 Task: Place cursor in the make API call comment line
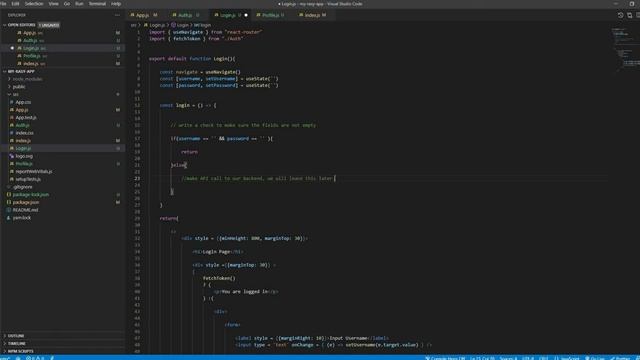257,178
